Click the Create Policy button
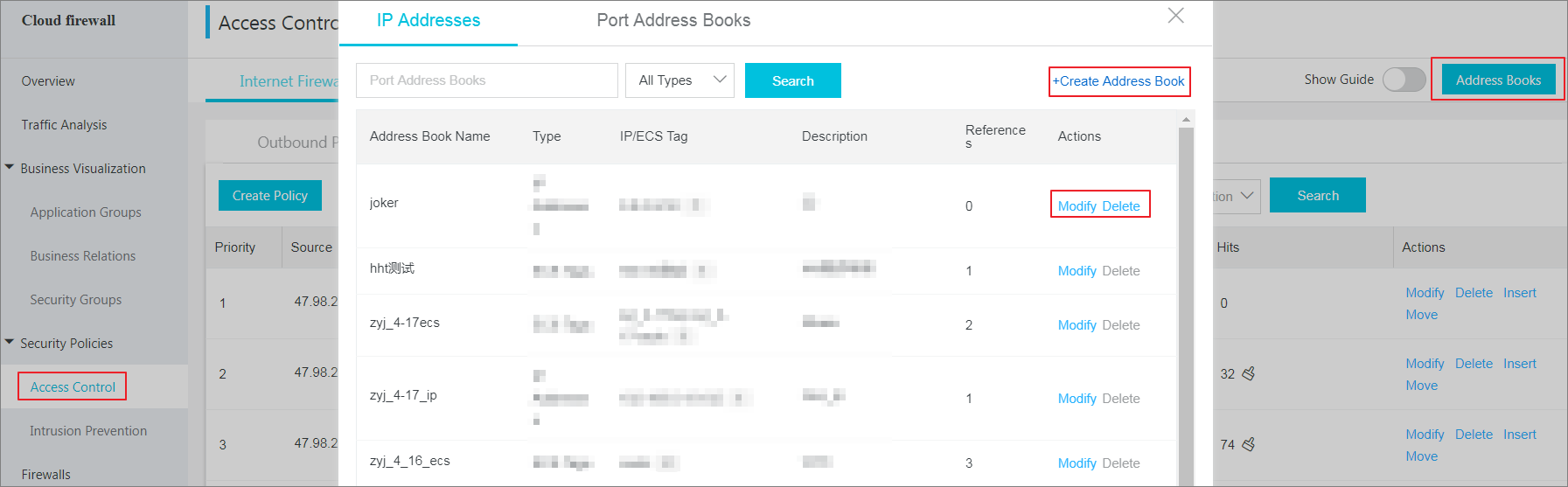1568x487 pixels. coord(269,196)
